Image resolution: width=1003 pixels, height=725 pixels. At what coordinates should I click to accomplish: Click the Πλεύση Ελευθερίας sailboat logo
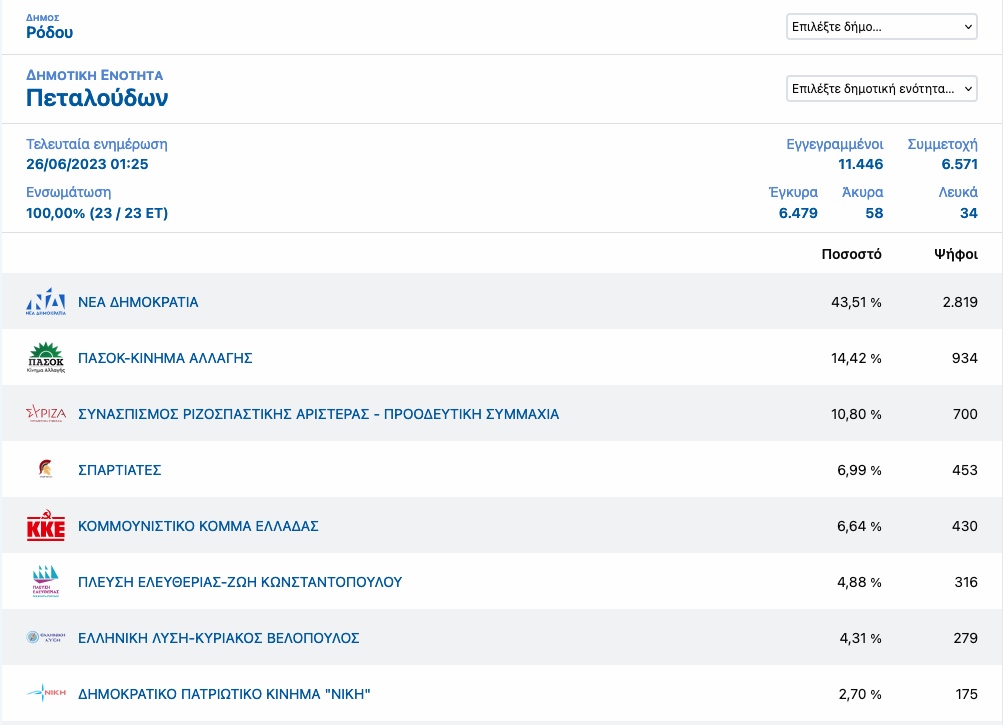pyautogui.click(x=45, y=581)
